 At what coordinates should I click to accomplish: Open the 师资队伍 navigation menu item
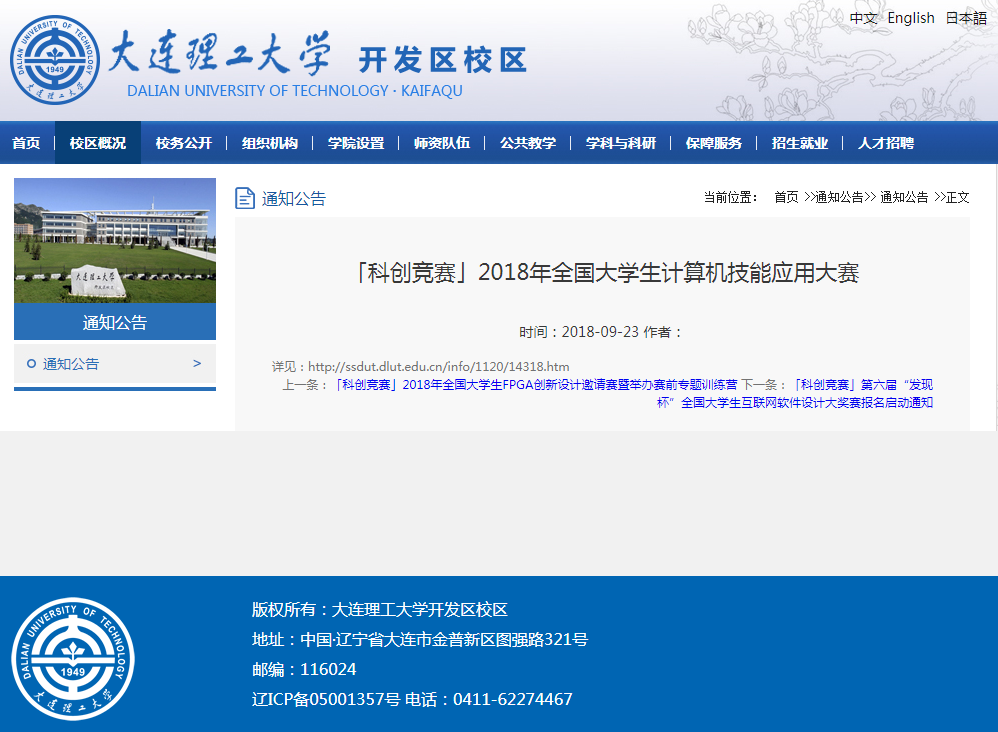(x=442, y=143)
